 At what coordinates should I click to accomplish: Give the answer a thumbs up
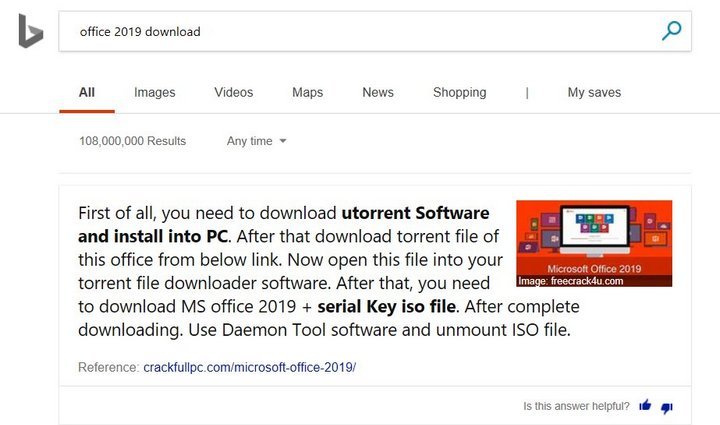(645, 406)
